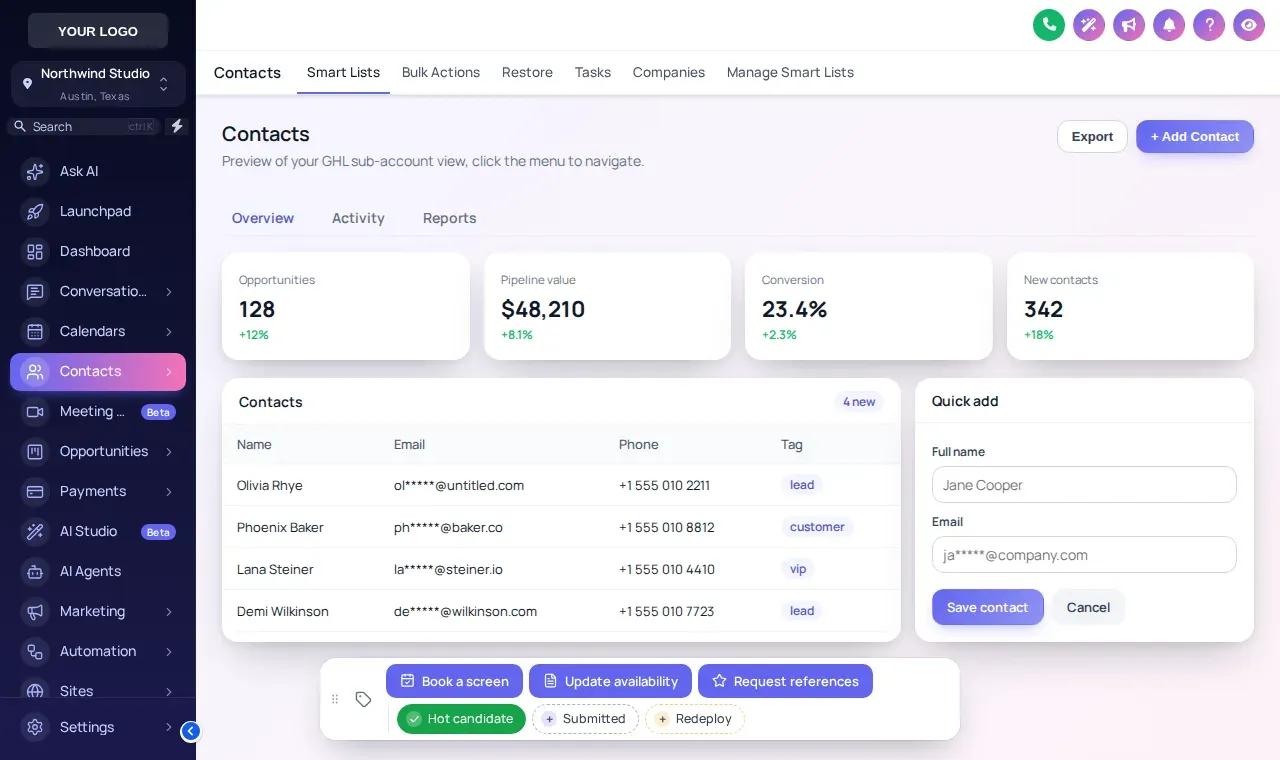The height and width of the screenshot is (760, 1280).
Task: Cancel the quick add form
Action: click(x=1088, y=607)
